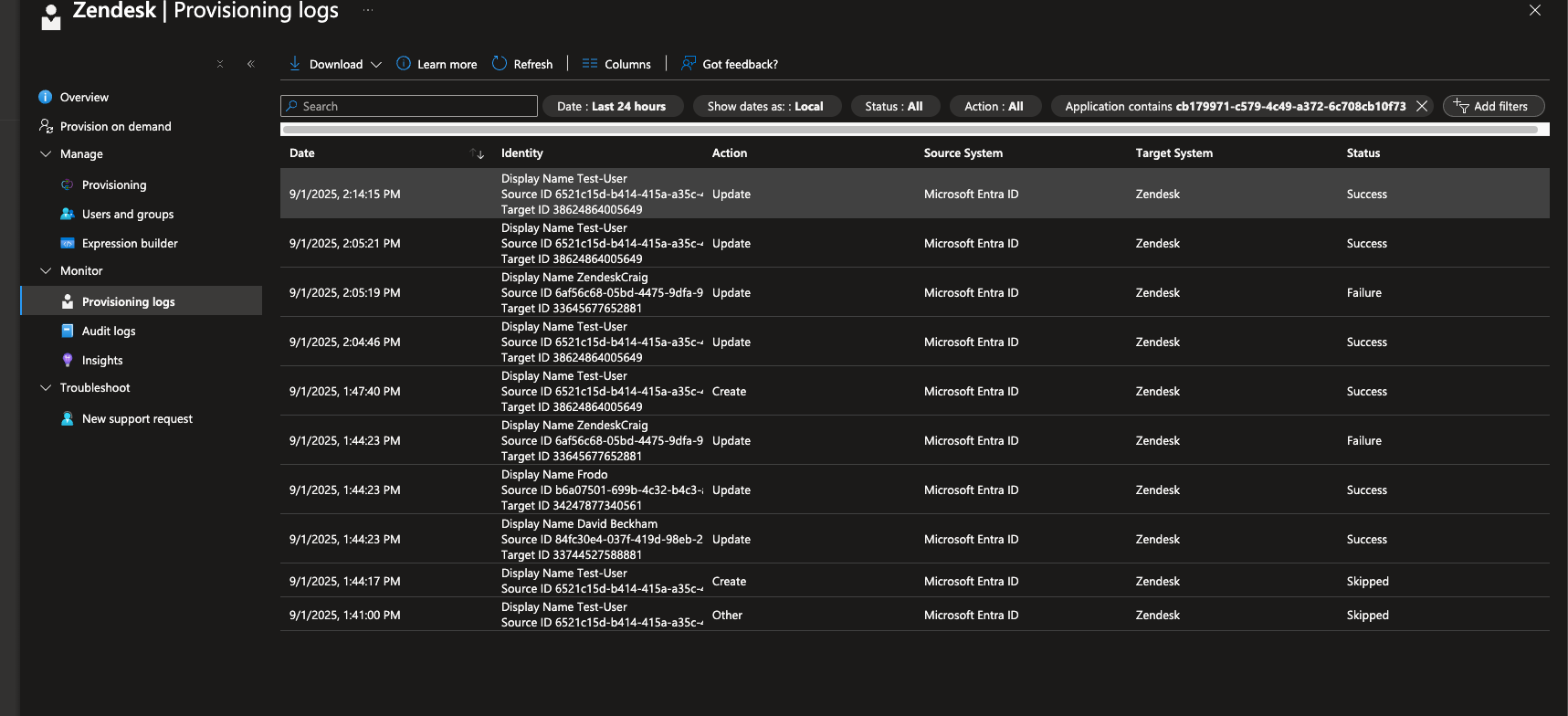
Task: Click the Provisioning sync icon in sidebar
Action: (x=67, y=184)
